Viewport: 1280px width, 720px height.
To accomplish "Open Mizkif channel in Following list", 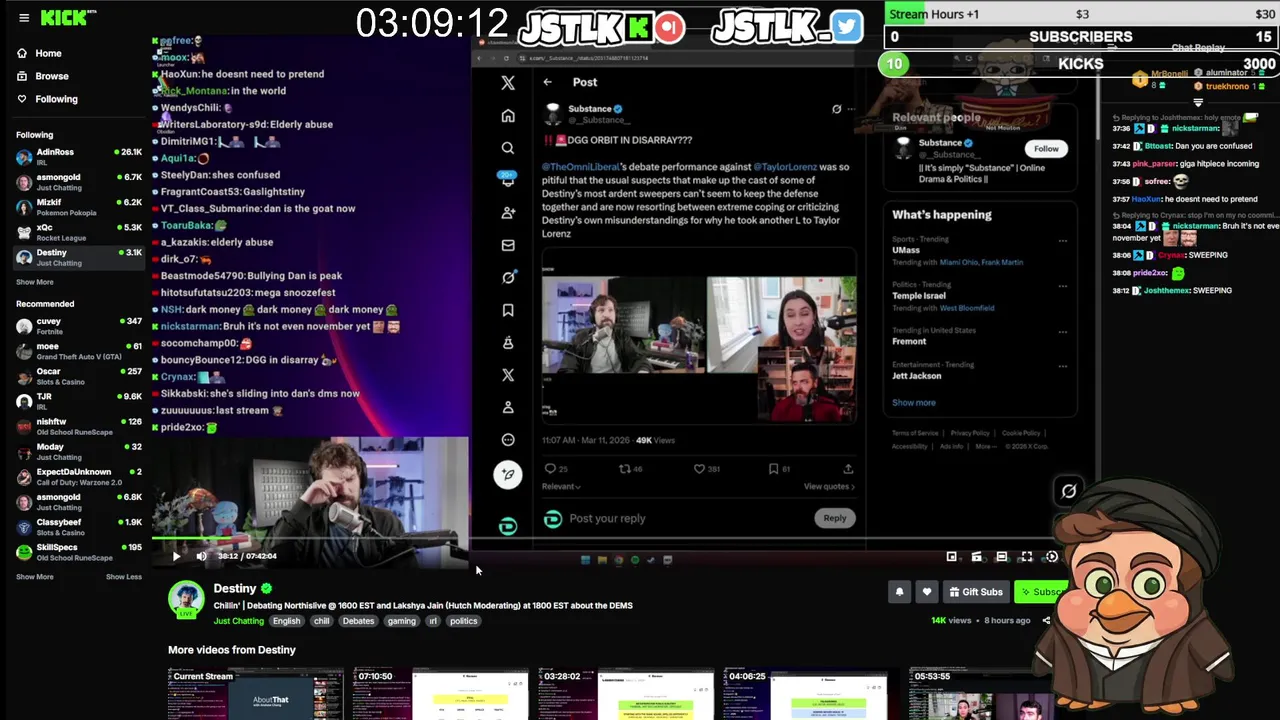I will tap(79, 207).
